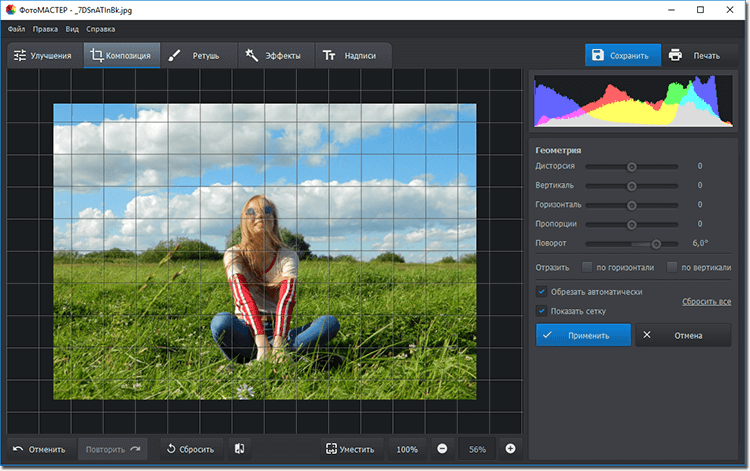Open the Эффекты tab
Viewport: 750px width, 471px height.
[x=276, y=55]
